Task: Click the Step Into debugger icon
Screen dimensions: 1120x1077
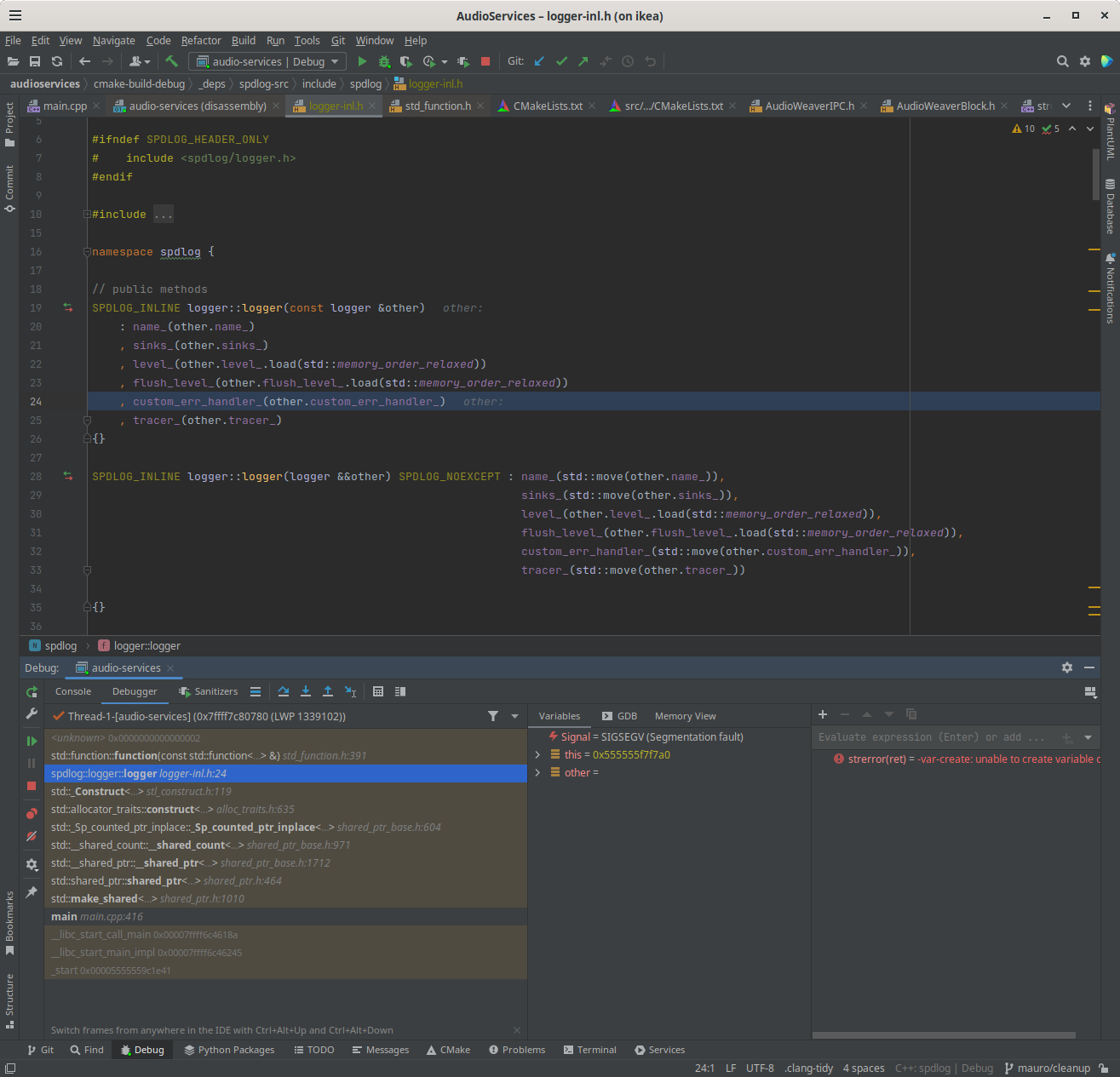Action: [306, 691]
